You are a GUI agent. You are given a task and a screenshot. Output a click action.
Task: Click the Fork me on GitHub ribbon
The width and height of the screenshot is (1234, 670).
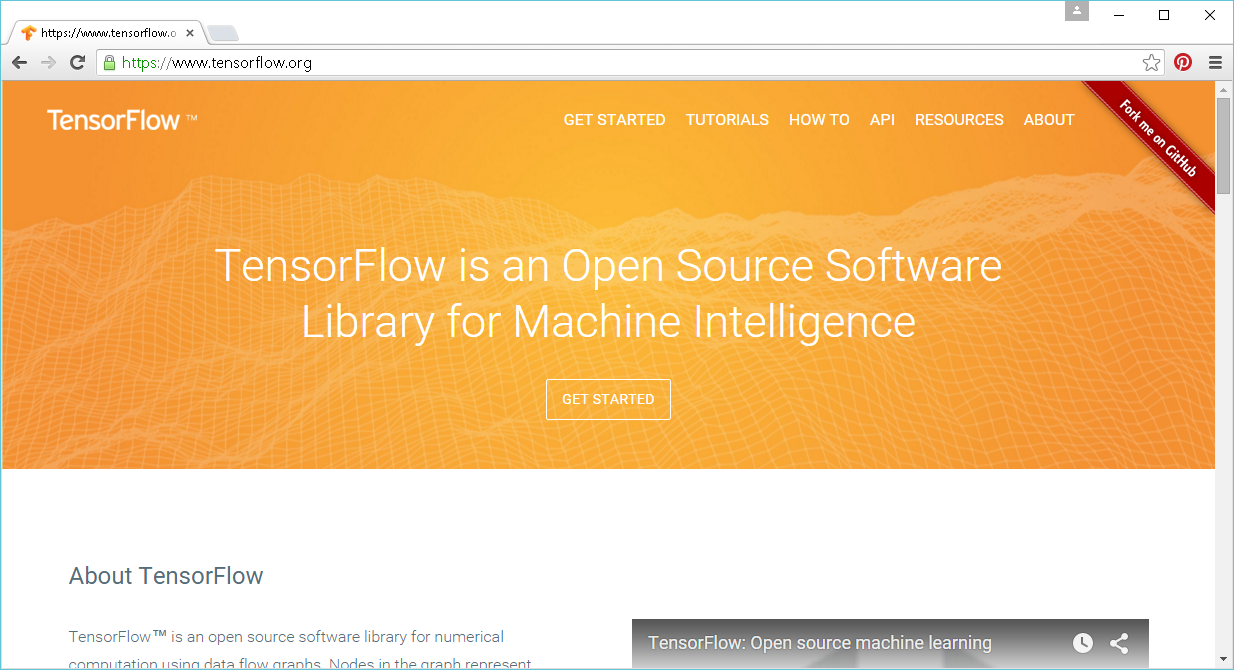coord(1158,139)
